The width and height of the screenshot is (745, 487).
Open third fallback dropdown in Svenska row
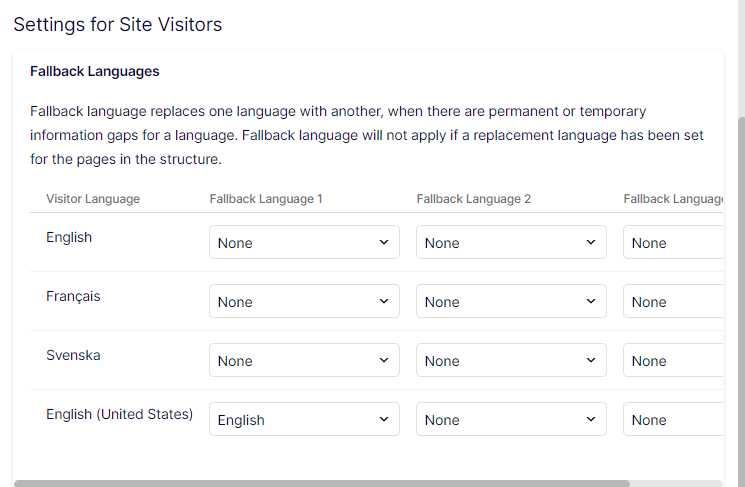[x=673, y=361]
